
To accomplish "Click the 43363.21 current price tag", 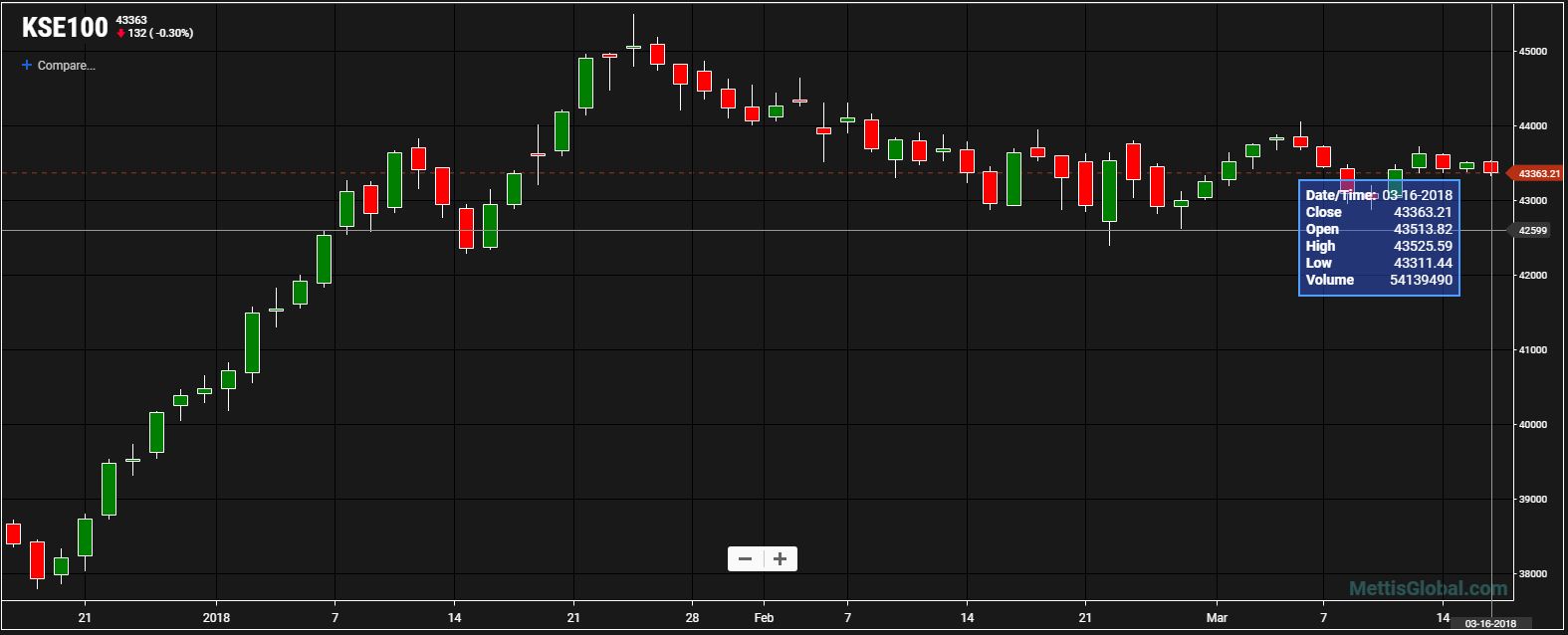I will tap(1538, 173).
